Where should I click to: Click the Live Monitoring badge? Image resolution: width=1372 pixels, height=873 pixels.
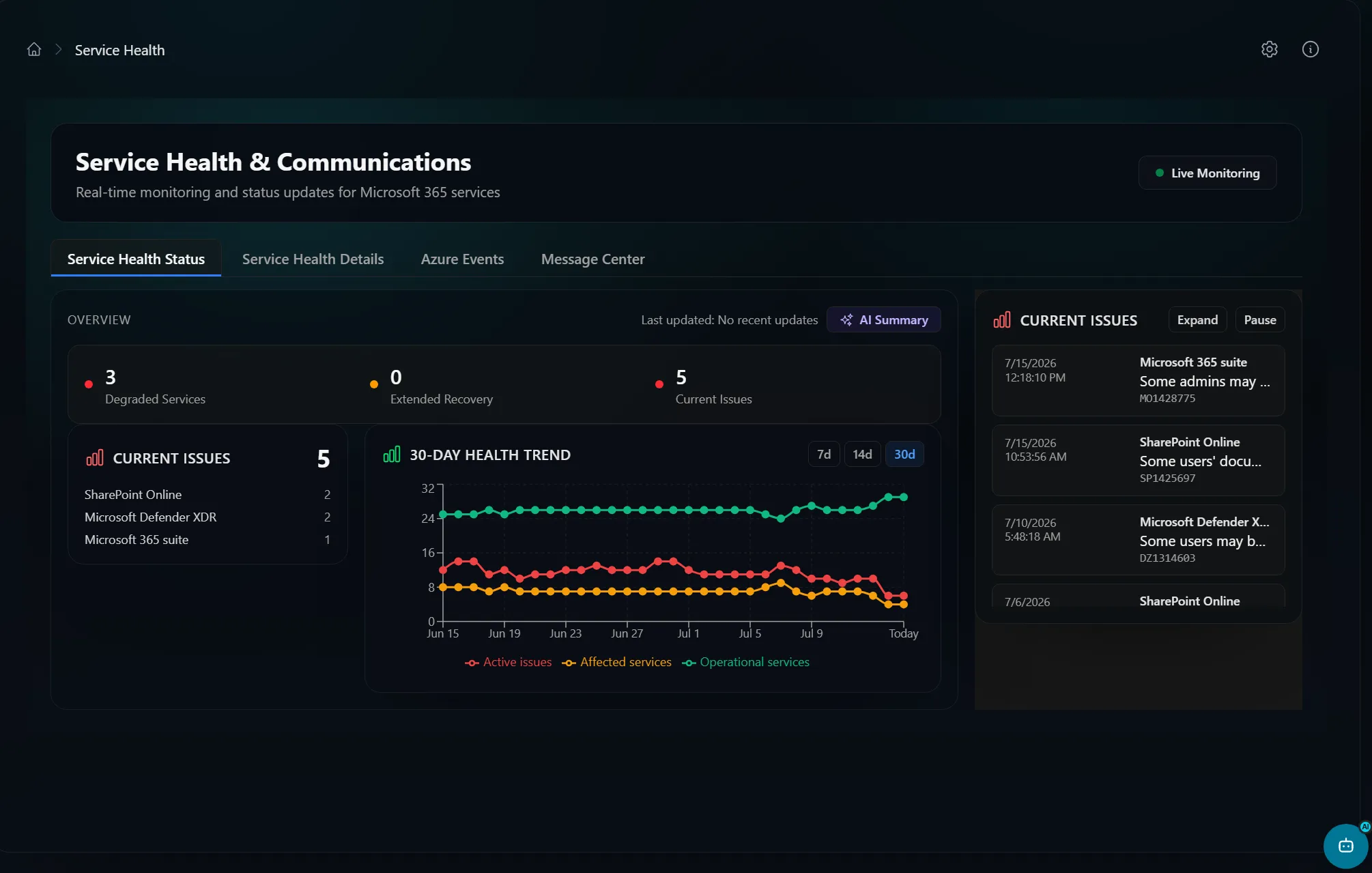pyautogui.click(x=1207, y=173)
